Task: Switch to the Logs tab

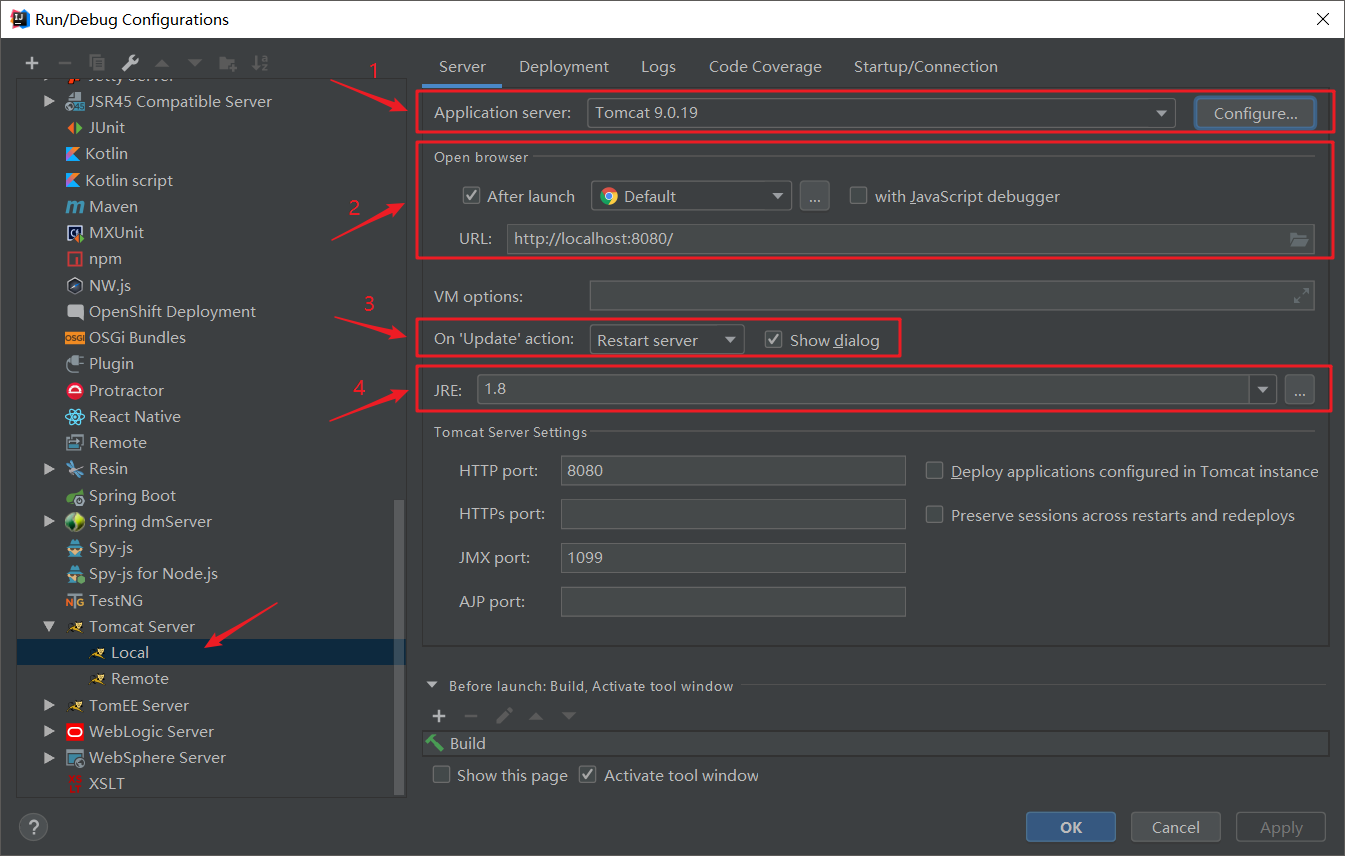Action: pyautogui.click(x=658, y=67)
